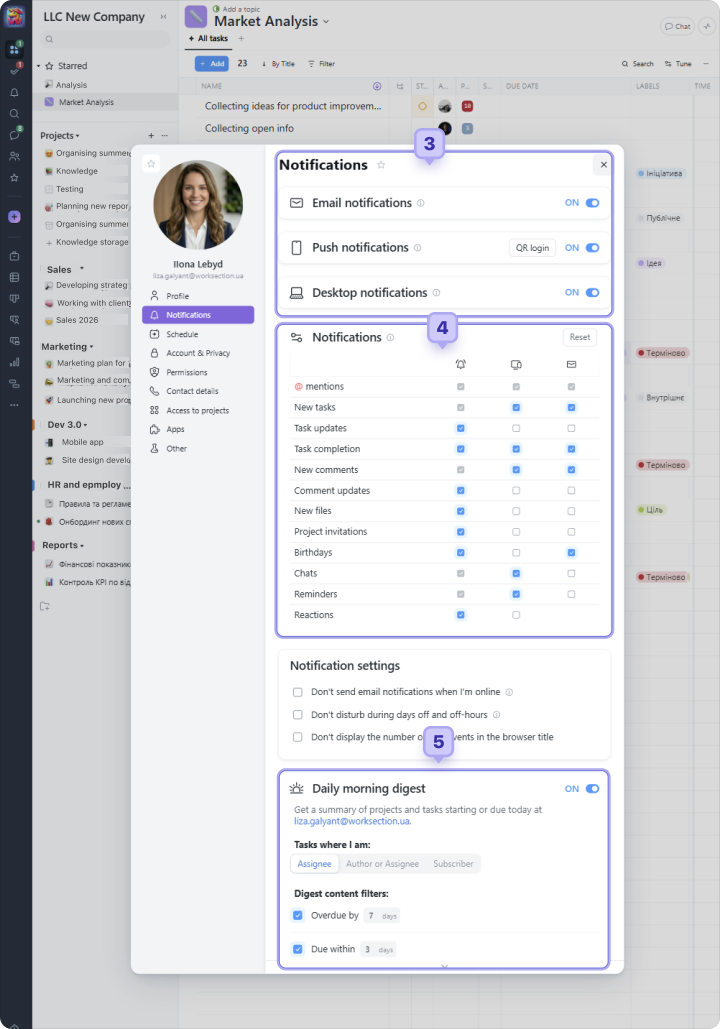Expand the Market Analysis title dropdown
This screenshot has height=1029, width=720.
pos(326,22)
